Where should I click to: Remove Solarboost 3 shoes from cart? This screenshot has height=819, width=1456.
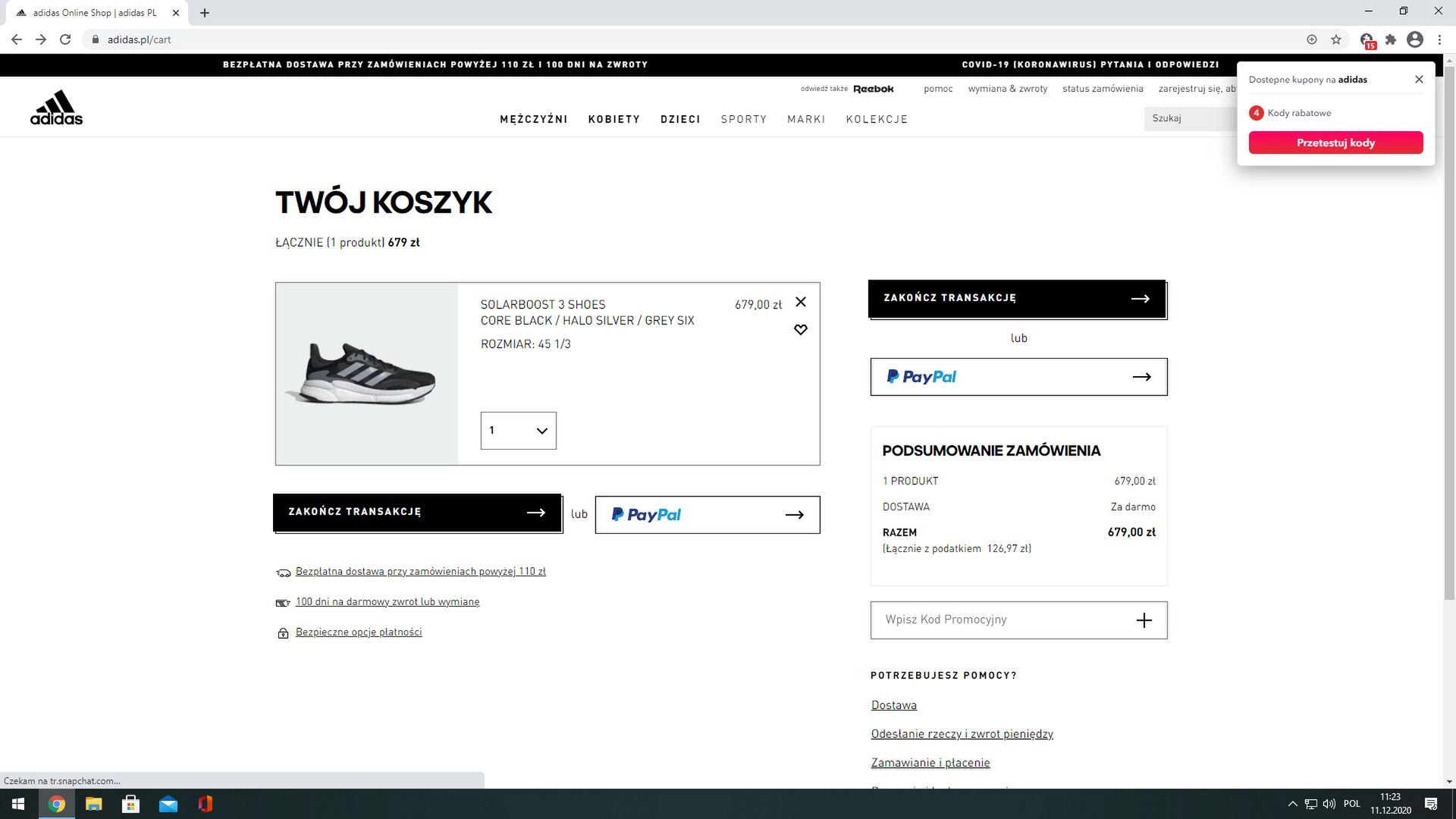(800, 302)
